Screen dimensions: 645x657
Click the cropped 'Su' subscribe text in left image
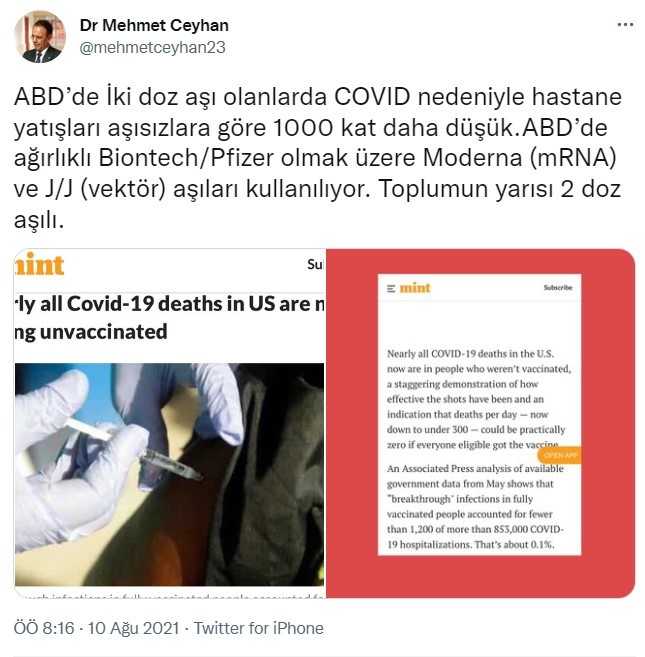pyautogui.click(x=315, y=264)
